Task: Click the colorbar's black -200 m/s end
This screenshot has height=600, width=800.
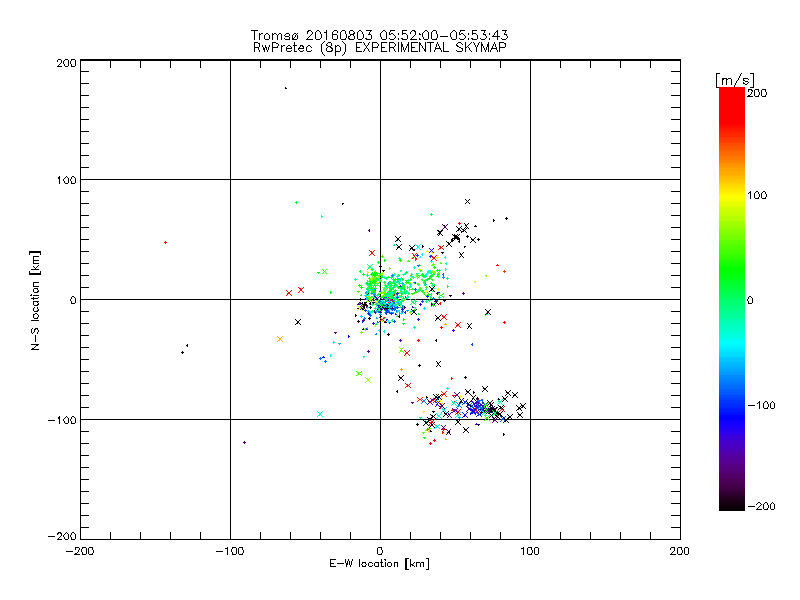Action: click(732, 504)
